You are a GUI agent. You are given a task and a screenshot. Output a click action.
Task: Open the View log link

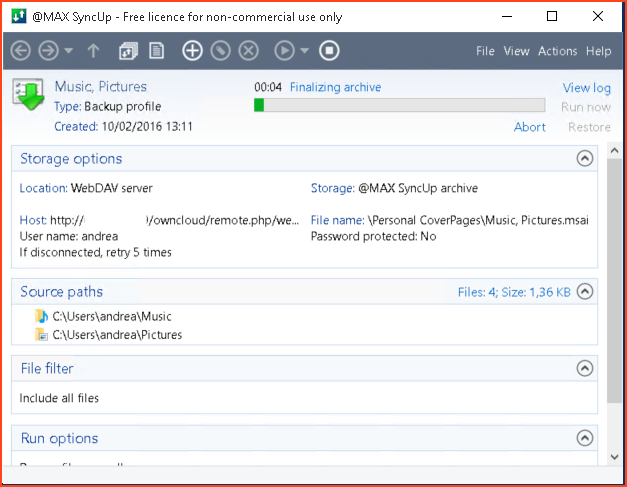tap(587, 88)
